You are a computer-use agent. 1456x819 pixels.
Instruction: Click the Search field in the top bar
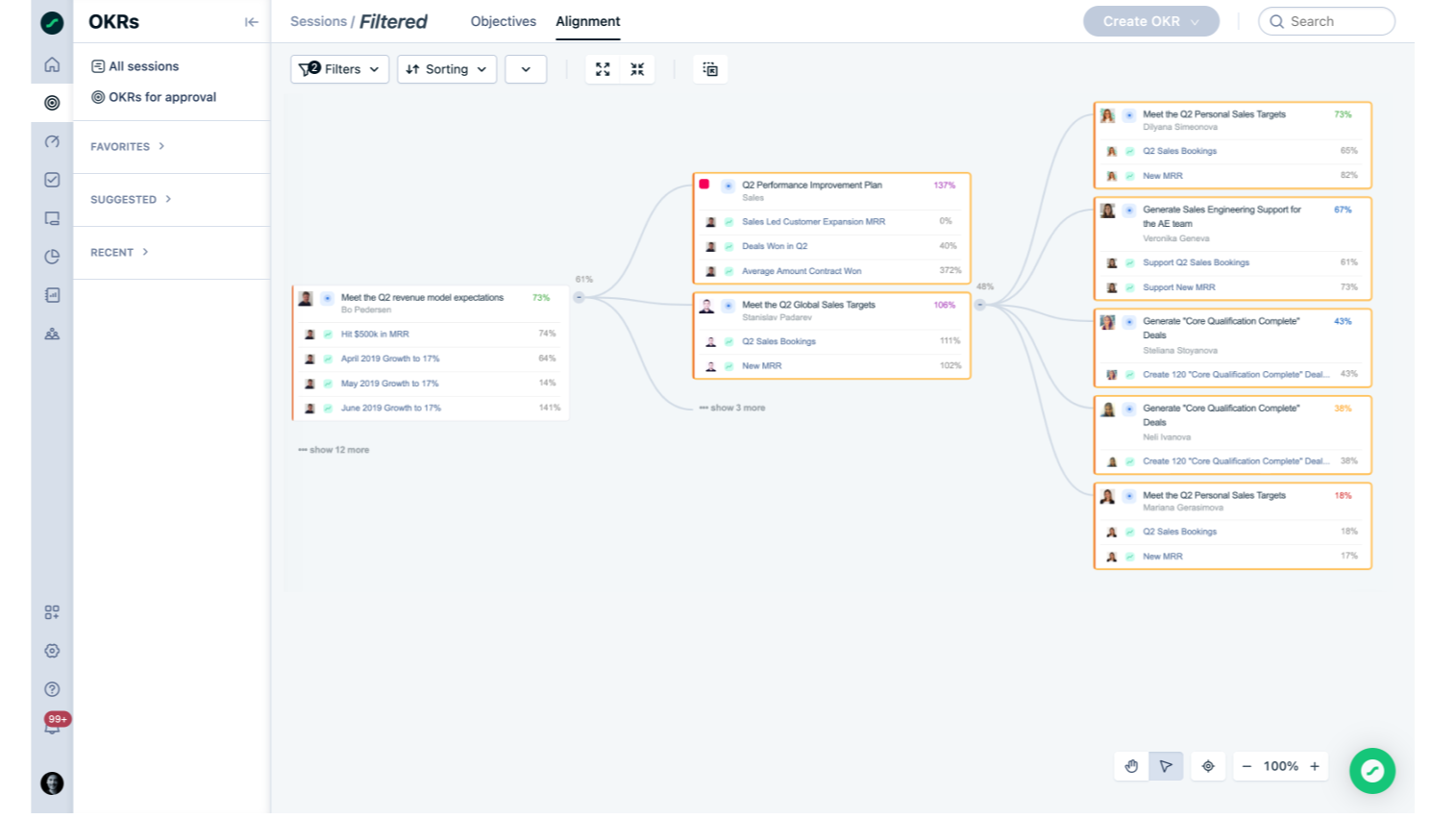pos(1326,20)
